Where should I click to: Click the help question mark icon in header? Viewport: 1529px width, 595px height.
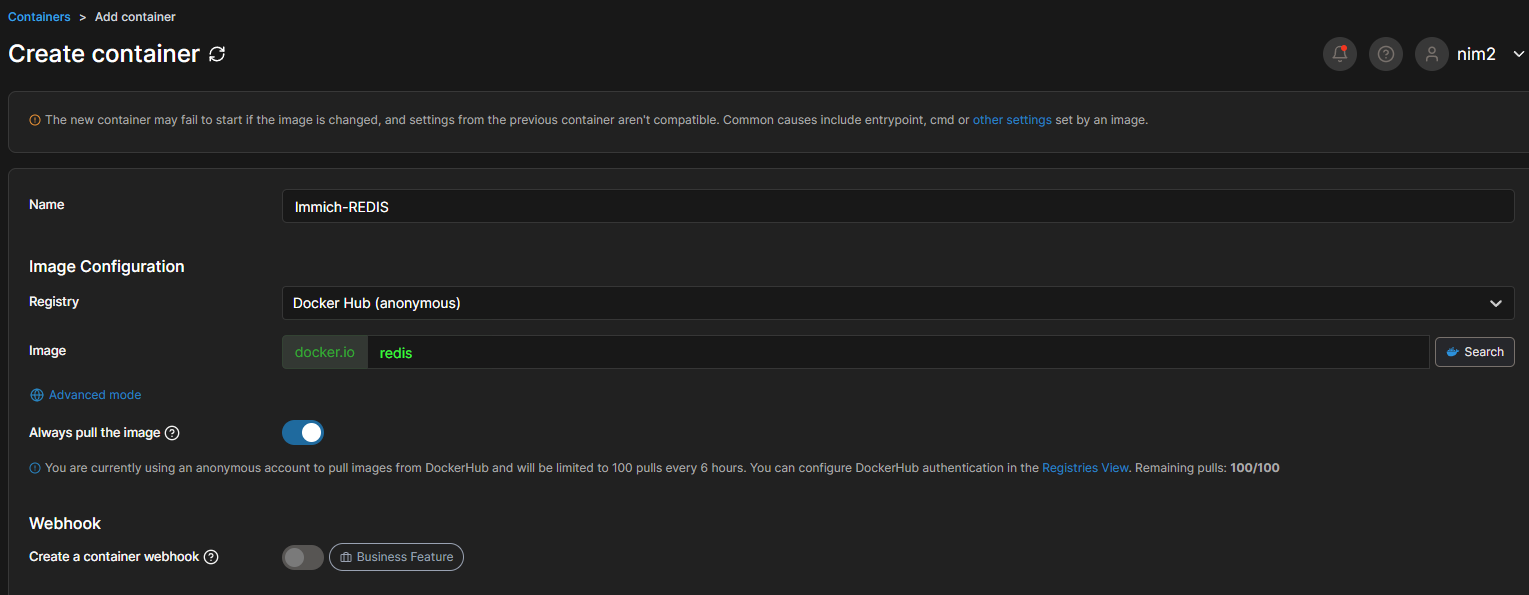click(1385, 54)
